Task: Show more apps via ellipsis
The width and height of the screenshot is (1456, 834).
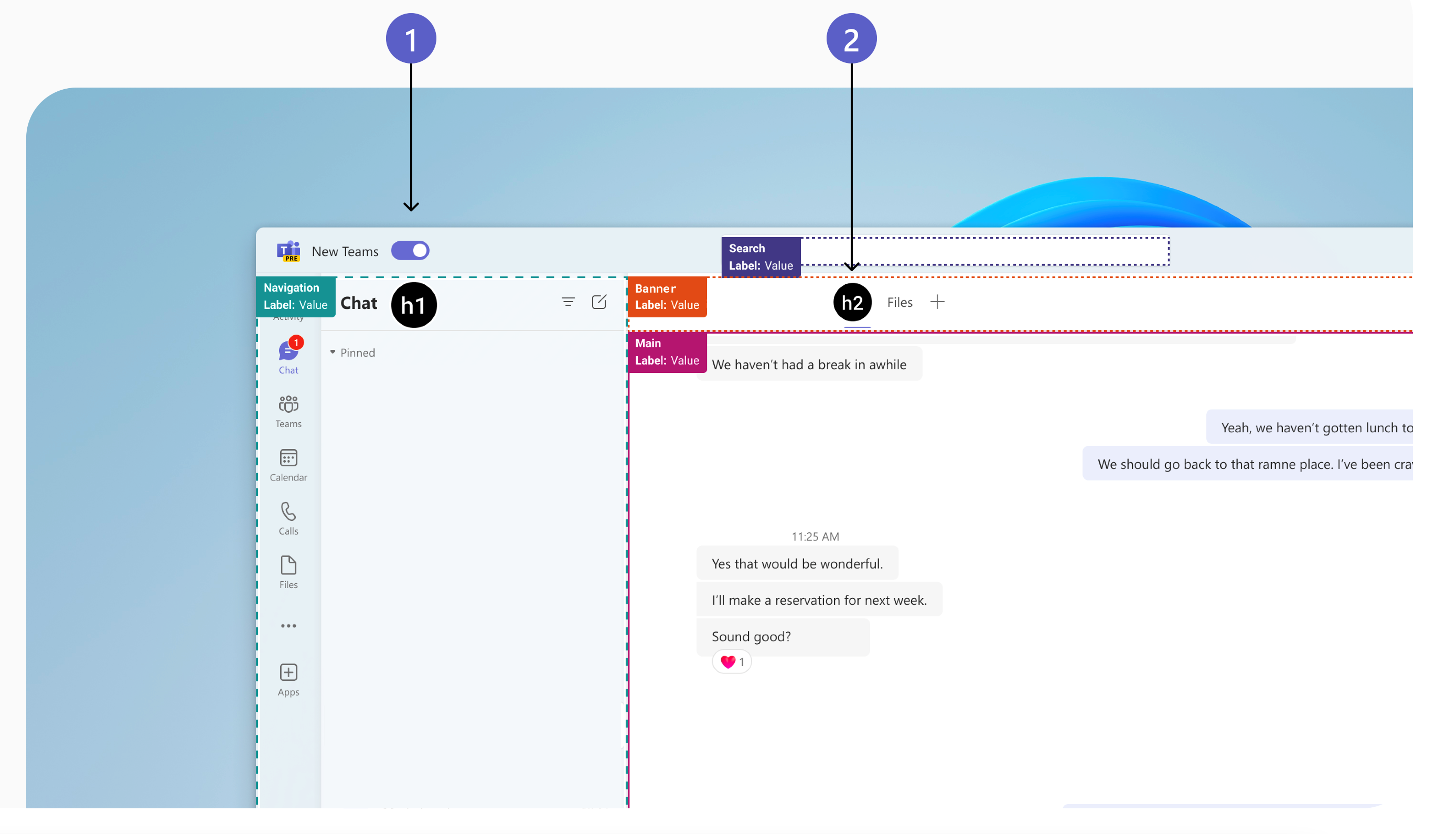Action: point(288,625)
